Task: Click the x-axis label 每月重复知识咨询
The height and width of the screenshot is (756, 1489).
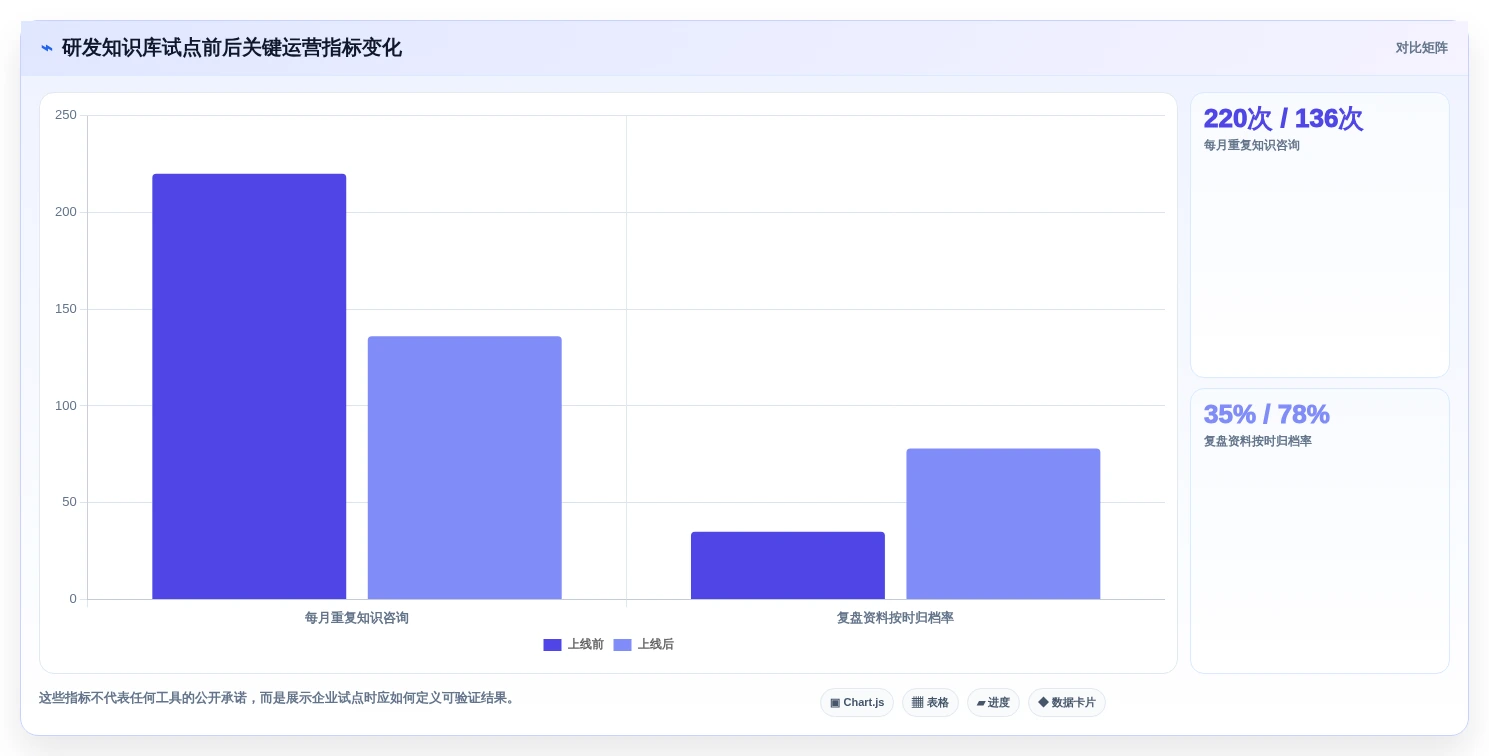Action: [357, 618]
